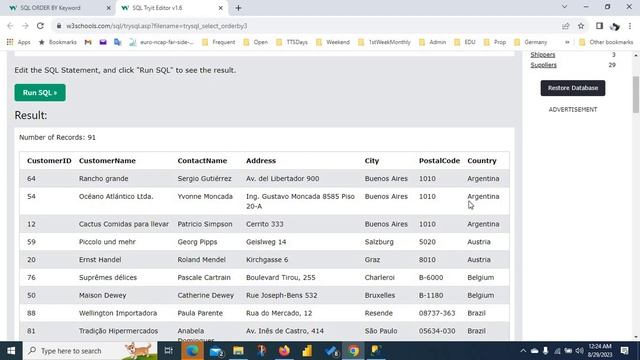Open Task View on taskbar
Viewport: 640px width, 360px height.
tap(168, 351)
